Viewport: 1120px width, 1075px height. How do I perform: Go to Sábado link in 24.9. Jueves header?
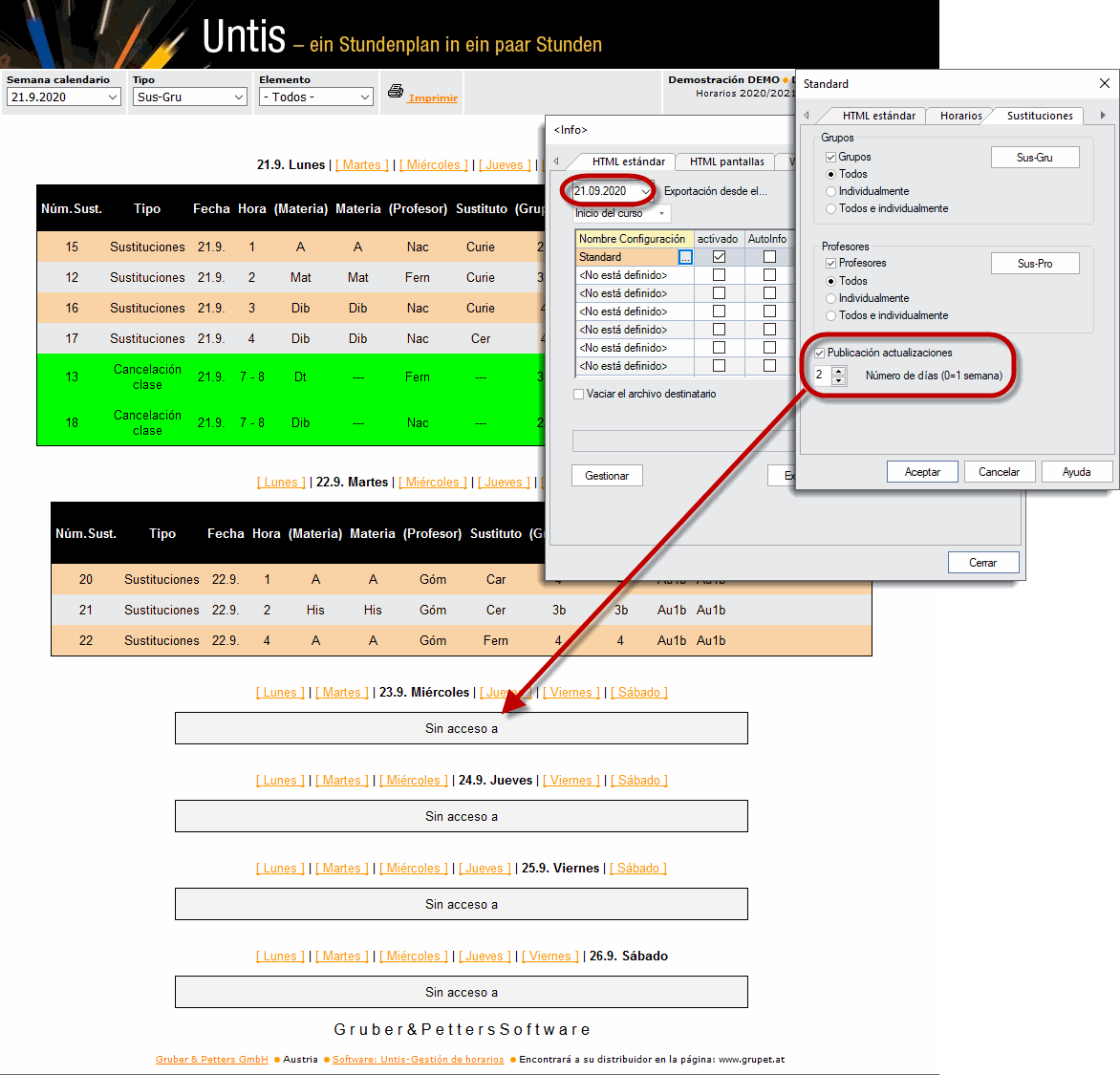point(638,780)
